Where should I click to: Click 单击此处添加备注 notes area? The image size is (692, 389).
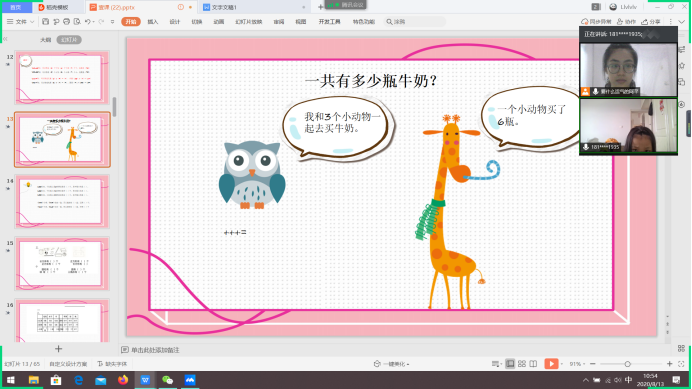155,350
